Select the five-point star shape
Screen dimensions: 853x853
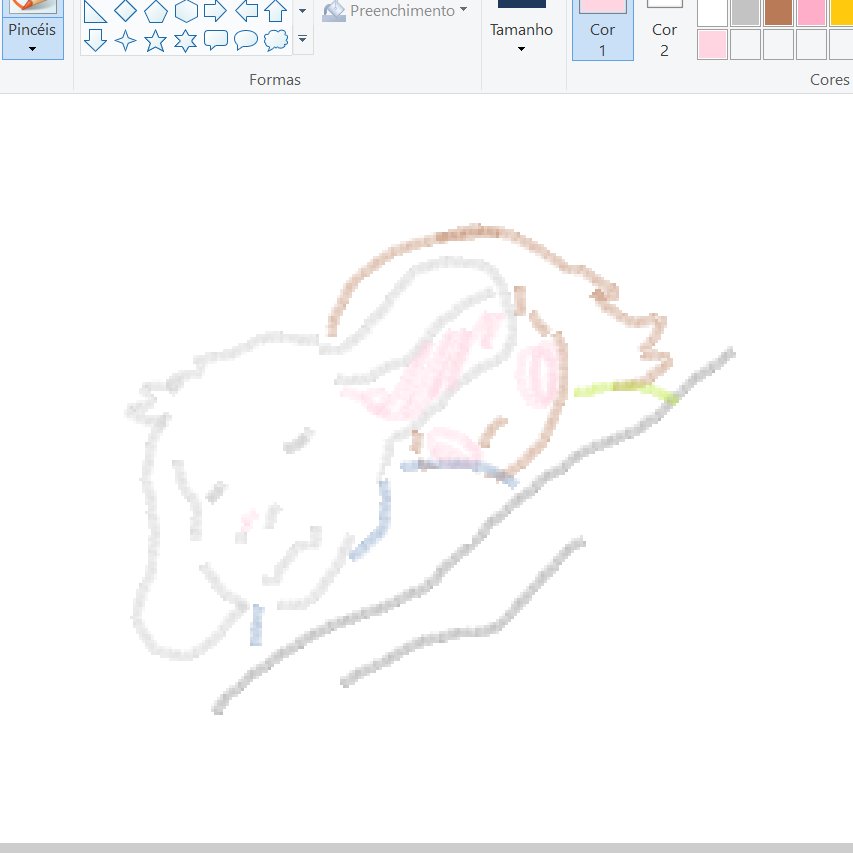tap(156, 41)
